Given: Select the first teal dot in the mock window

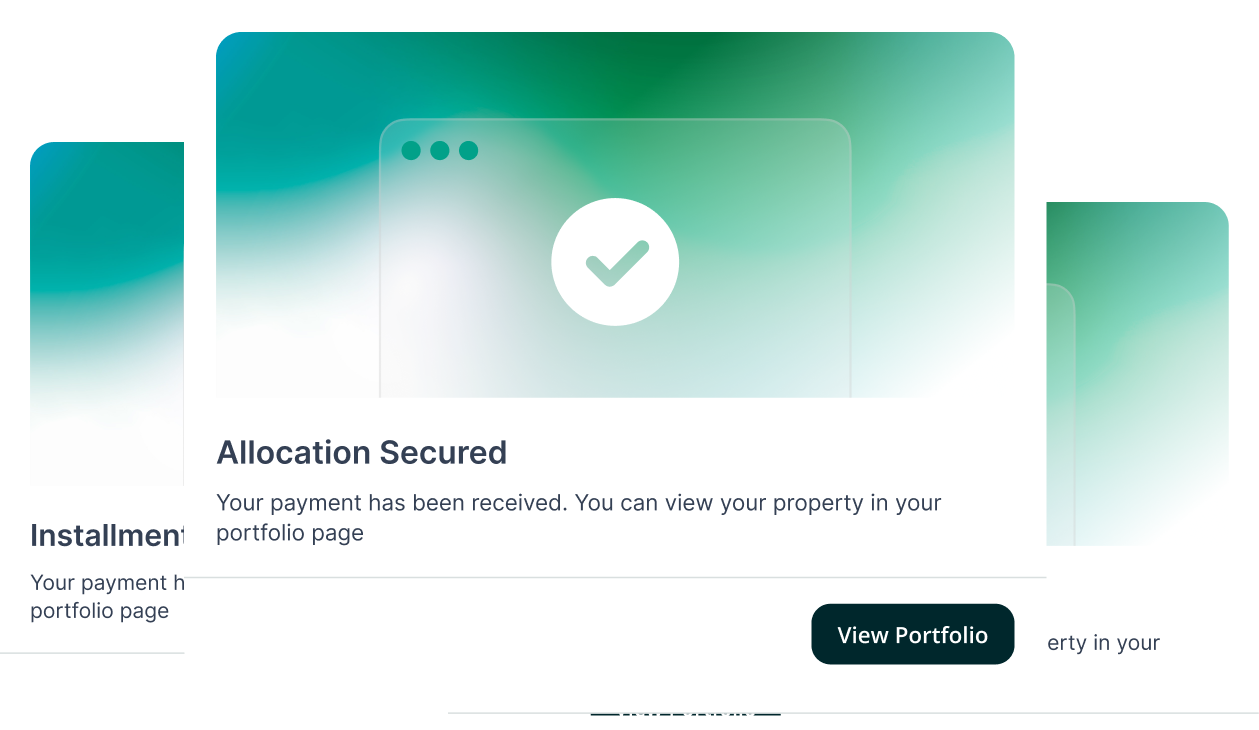Looking at the screenshot, I should (x=410, y=151).
